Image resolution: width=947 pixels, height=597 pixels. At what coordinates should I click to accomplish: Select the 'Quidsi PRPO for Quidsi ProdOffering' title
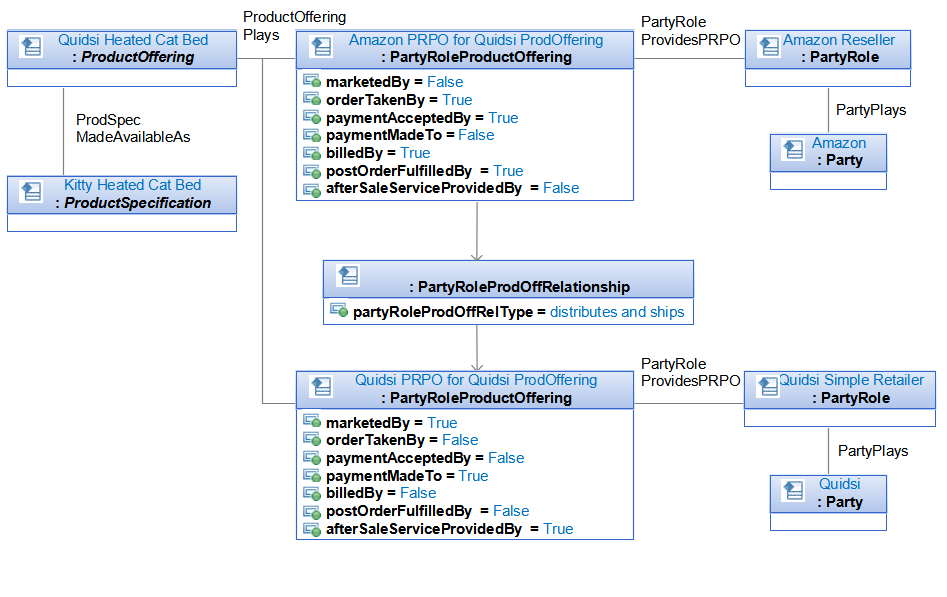tap(476, 380)
